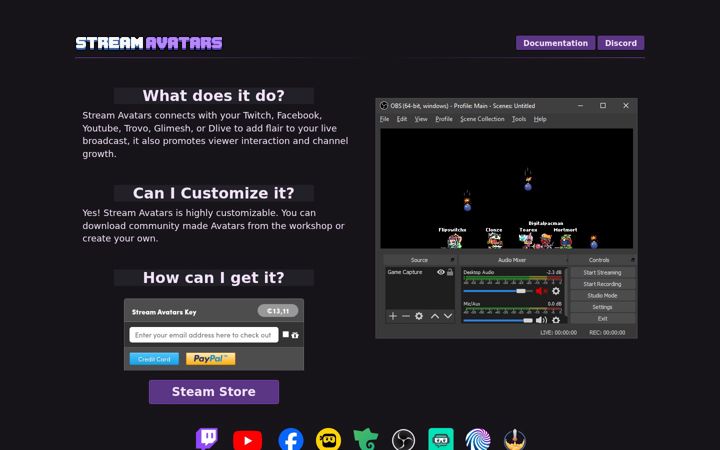
Task: Open the Discord link
Action: [620, 43]
